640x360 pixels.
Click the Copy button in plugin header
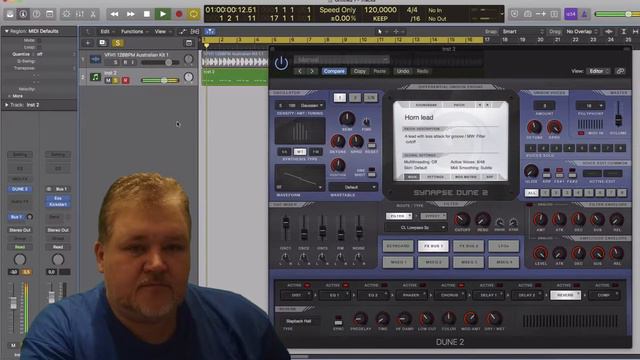click(x=360, y=71)
